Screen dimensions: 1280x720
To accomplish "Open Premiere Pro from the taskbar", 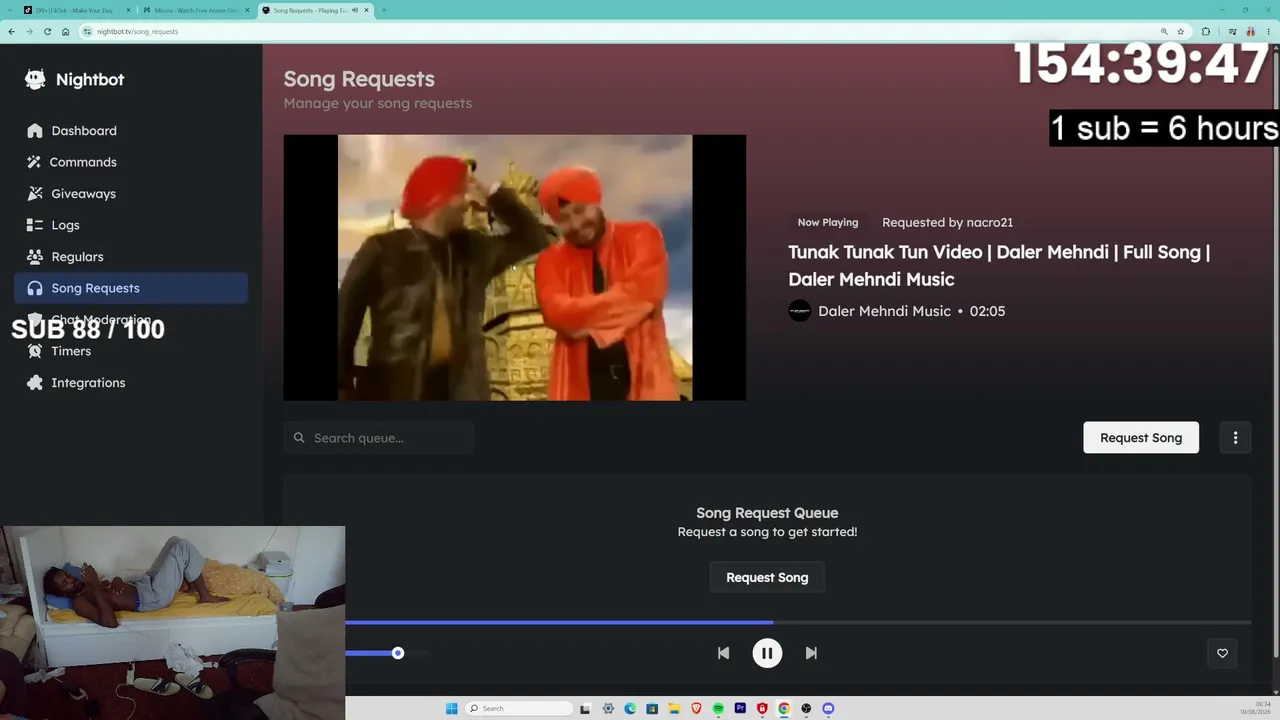I will 740,708.
